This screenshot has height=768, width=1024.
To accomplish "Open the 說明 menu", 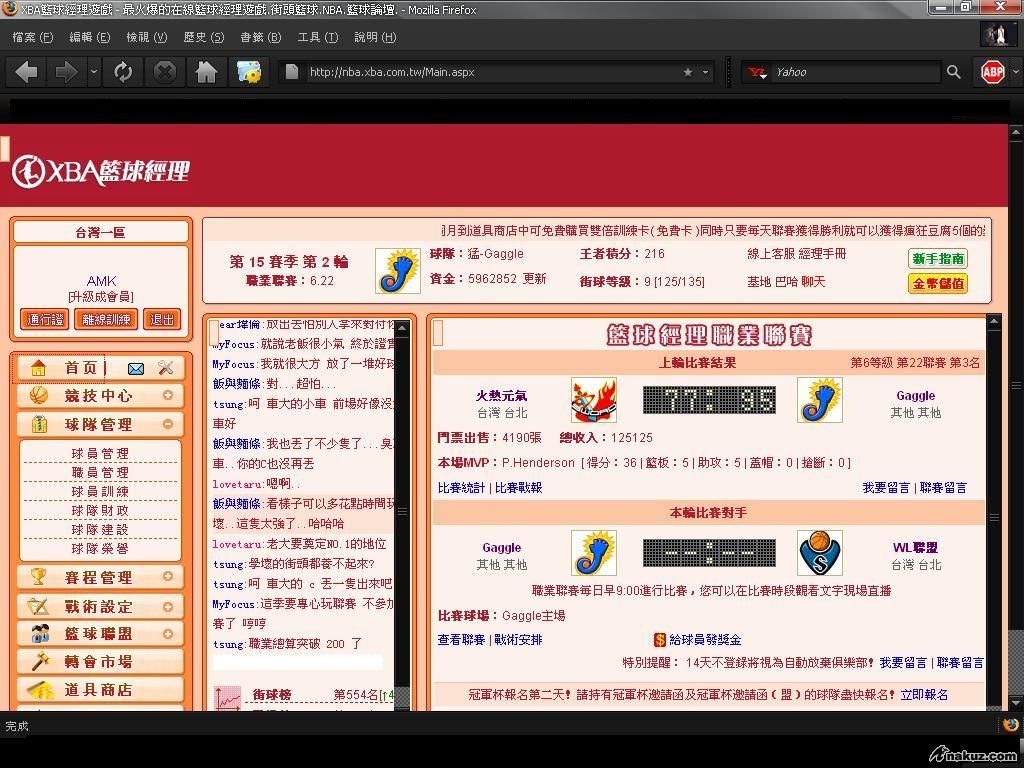I will [375, 37].
